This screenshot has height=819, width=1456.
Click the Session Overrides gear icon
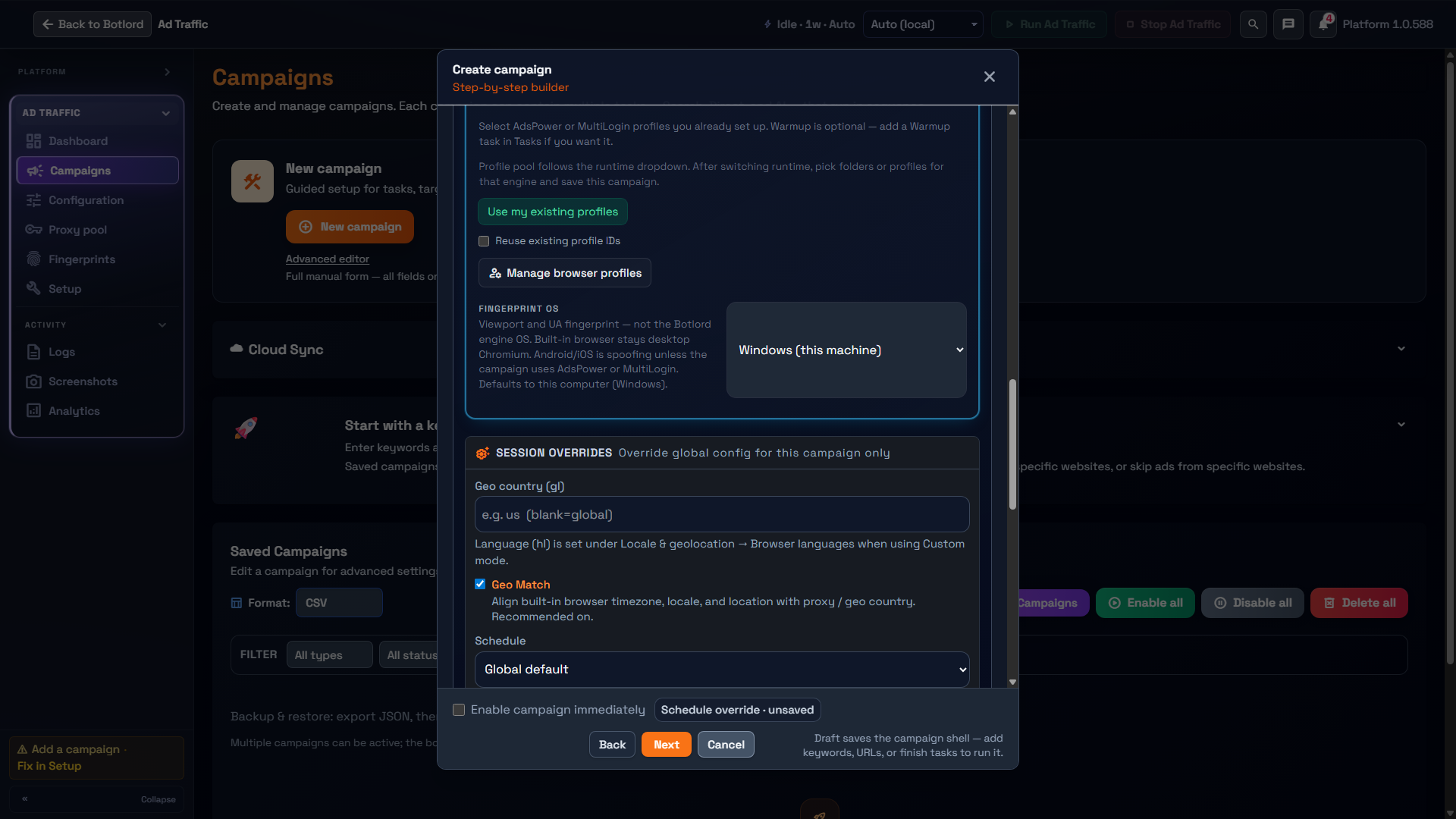tap(482, 453)
